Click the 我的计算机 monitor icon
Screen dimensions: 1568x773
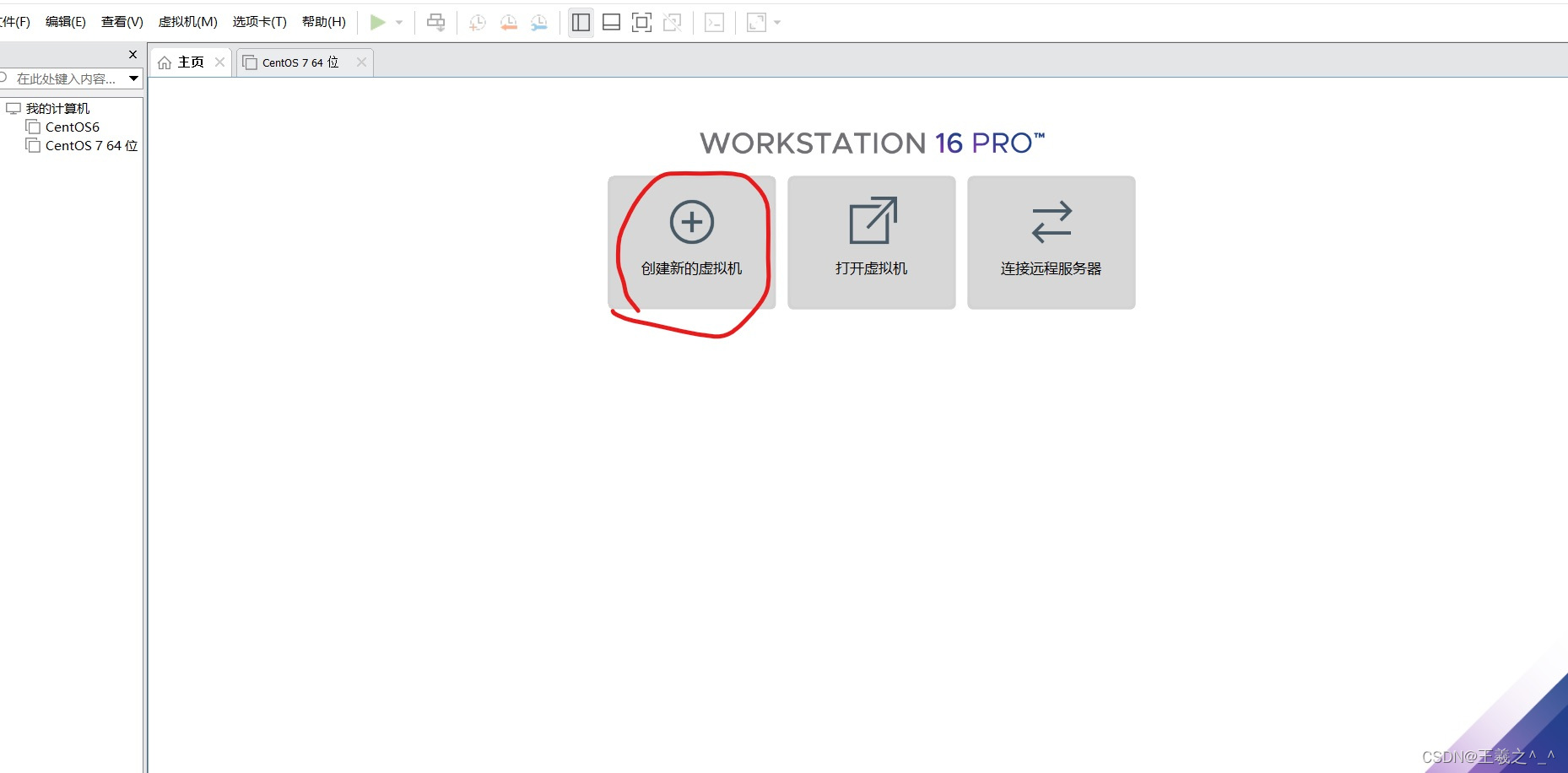point(14,108)
